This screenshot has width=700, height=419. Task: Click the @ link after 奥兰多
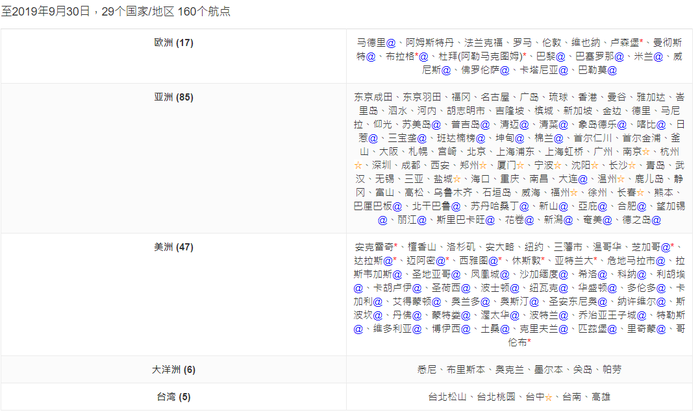[485, 302]
